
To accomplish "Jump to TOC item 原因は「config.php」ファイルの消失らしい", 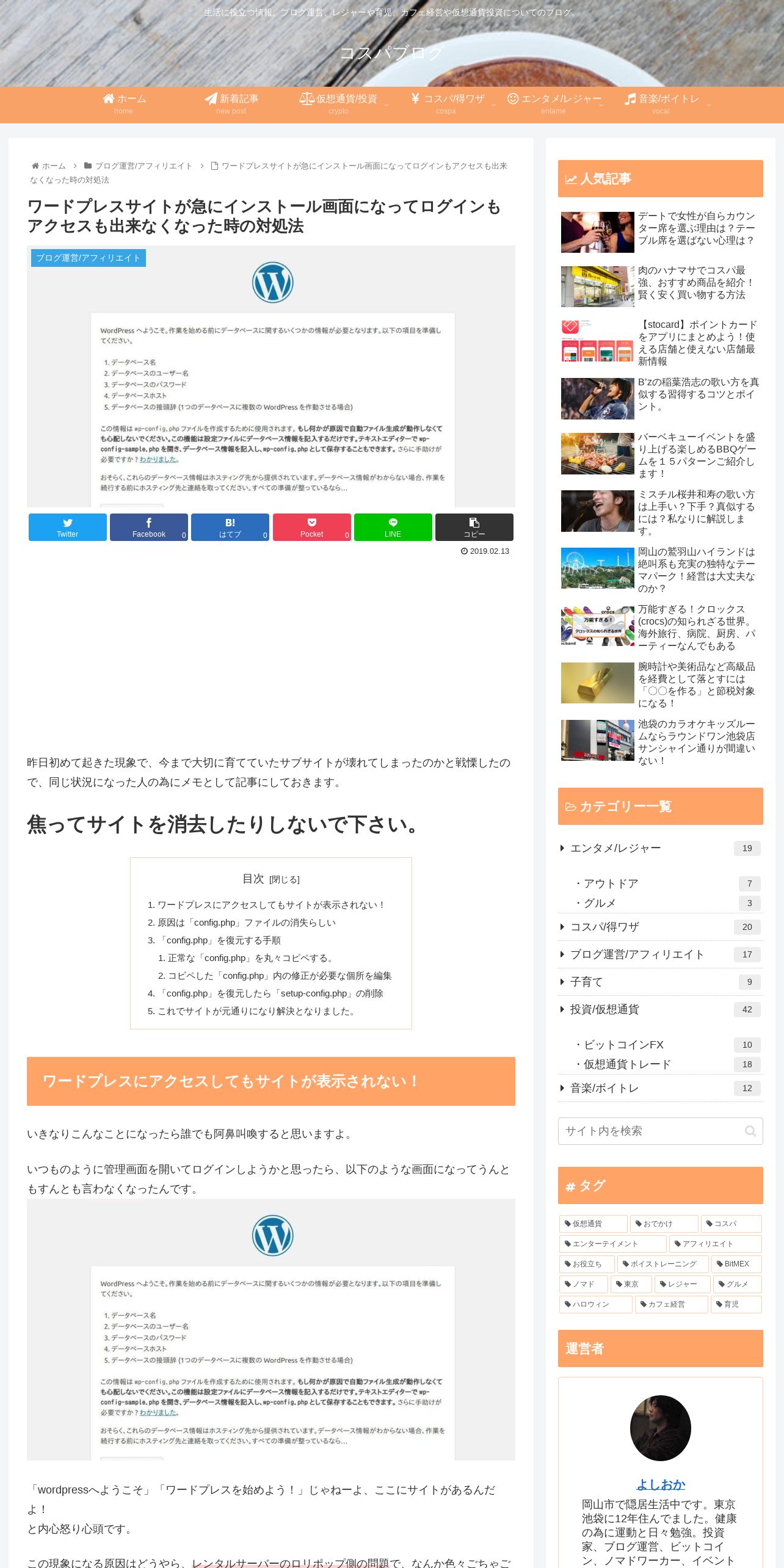I will 247,923.
